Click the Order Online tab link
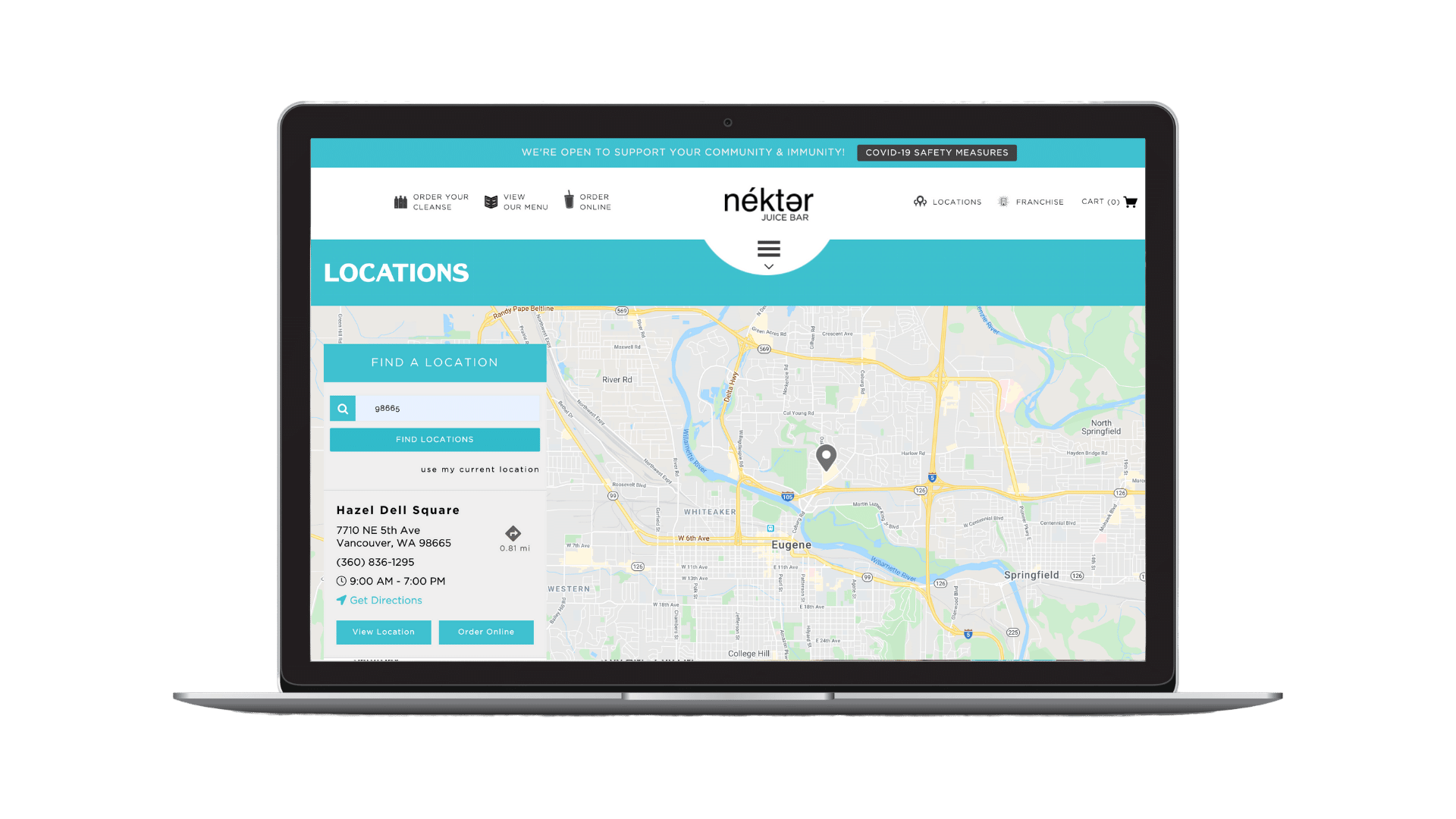 coord(590,201)
